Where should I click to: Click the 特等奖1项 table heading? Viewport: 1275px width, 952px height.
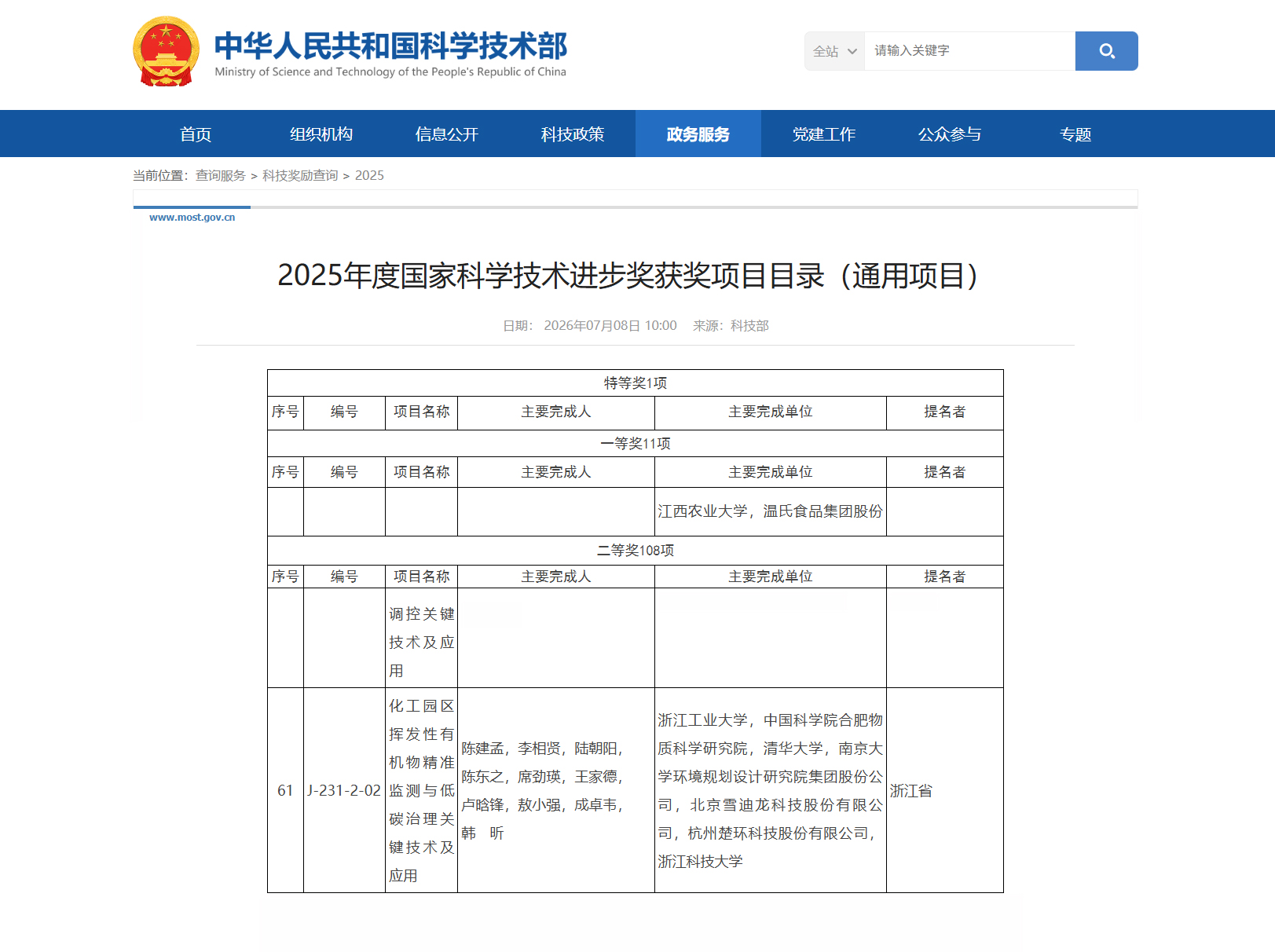tap(636, 383)
